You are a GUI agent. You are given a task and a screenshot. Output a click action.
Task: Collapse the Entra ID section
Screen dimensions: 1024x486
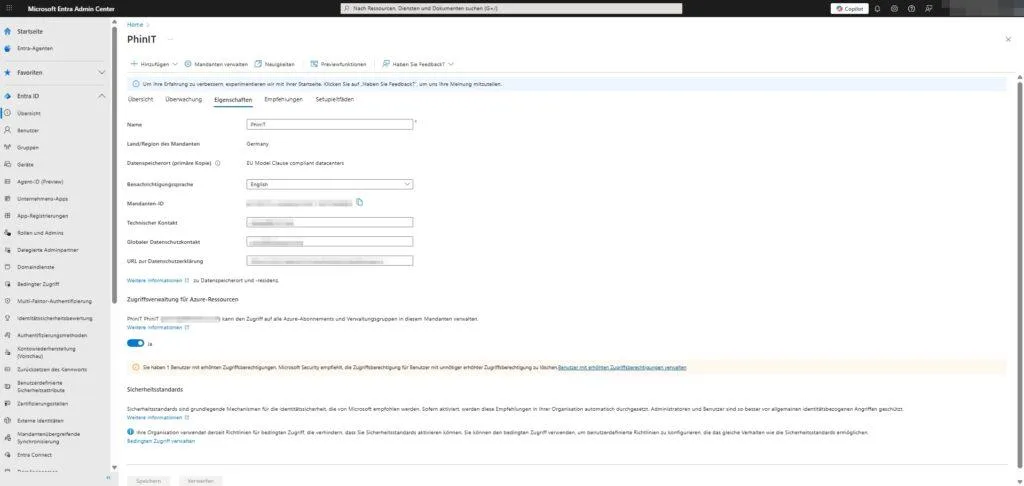point(101,96)
